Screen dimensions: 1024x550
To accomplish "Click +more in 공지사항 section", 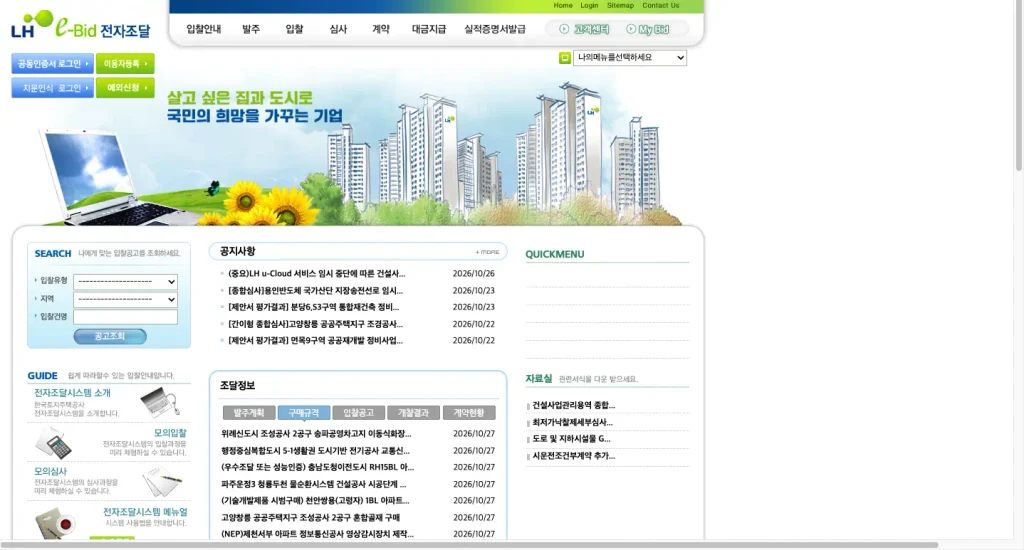I will point(487,252).
